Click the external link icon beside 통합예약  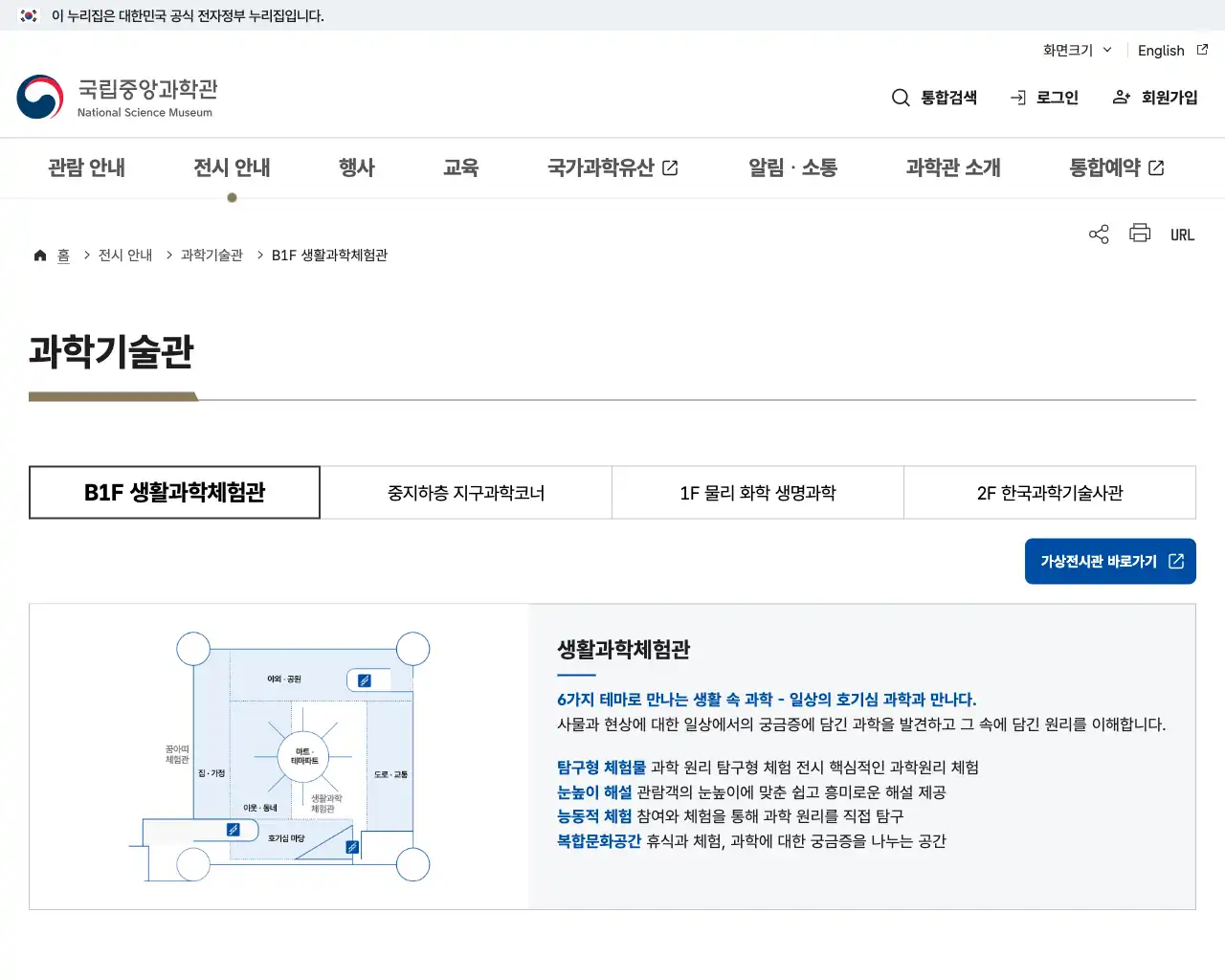[x=1156, y=167]
